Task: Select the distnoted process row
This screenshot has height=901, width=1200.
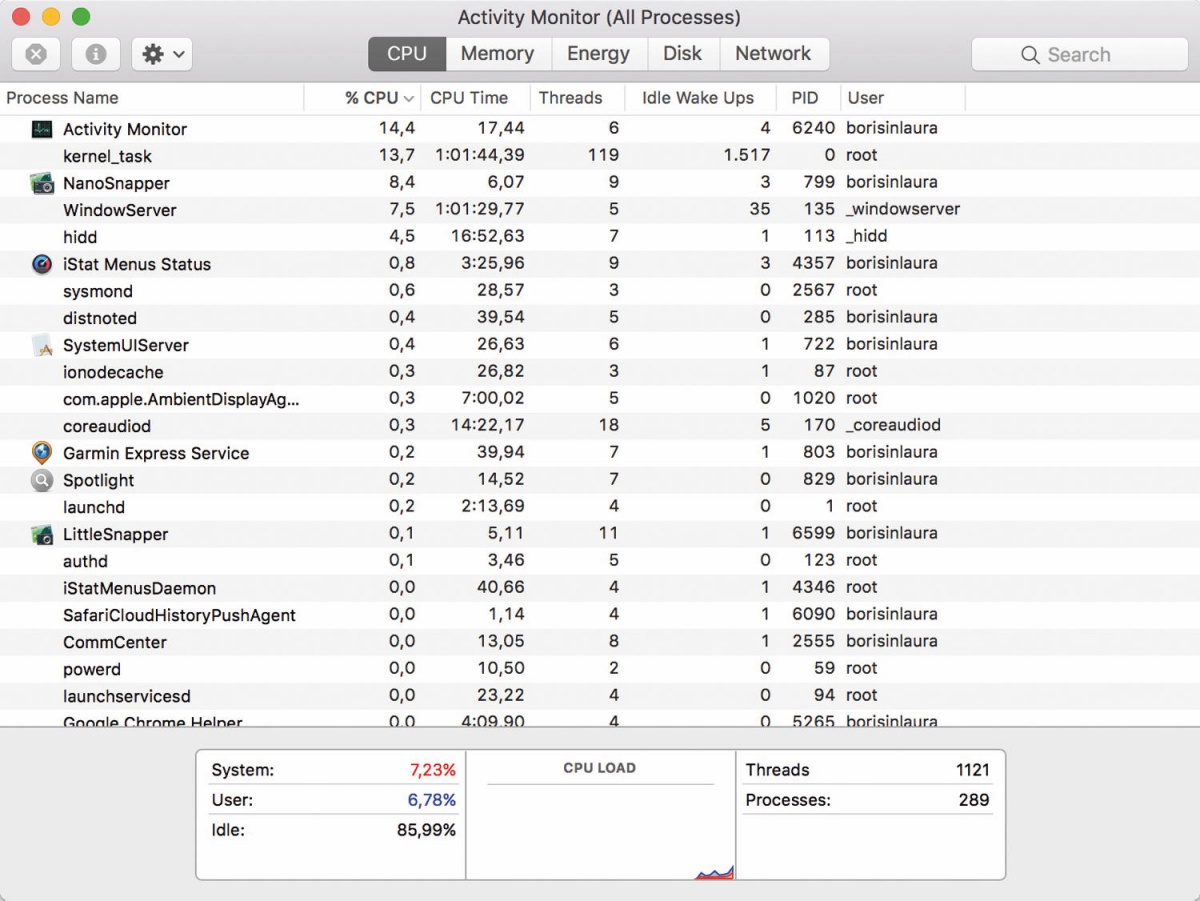Action: pyautogui.click(x=600, y=318)
